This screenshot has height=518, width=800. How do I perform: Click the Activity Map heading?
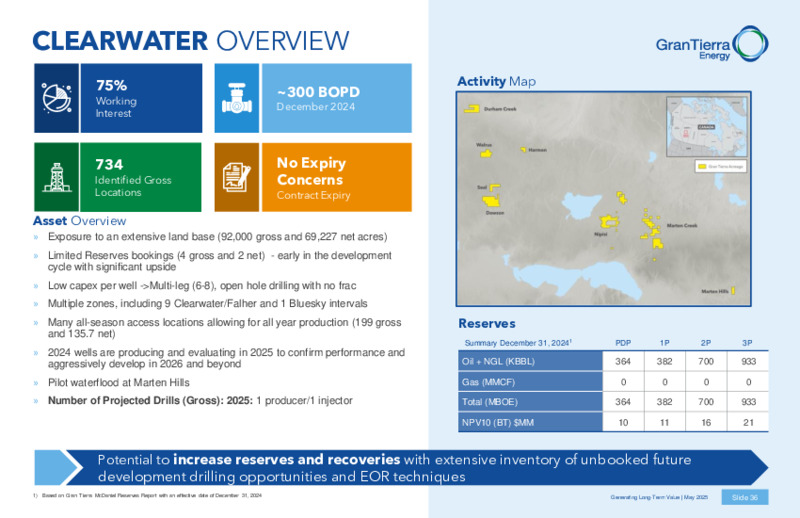496,82
